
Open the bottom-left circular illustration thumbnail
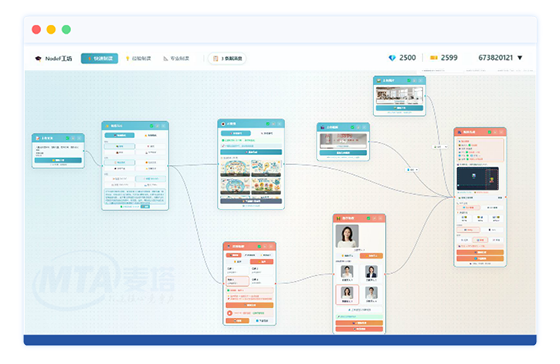click(235, 186)
